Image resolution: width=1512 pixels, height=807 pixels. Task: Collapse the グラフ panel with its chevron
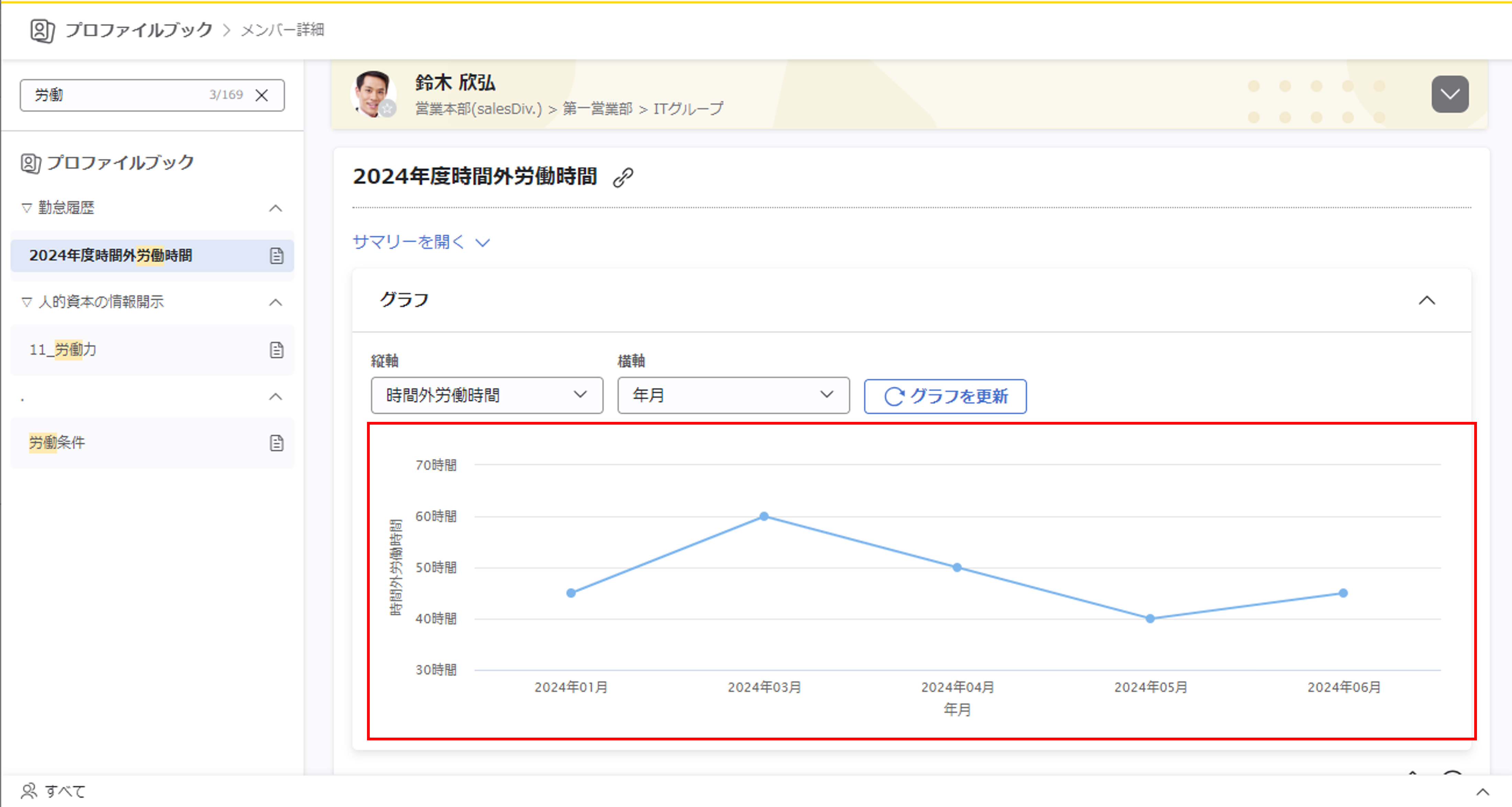(1427, 301)
